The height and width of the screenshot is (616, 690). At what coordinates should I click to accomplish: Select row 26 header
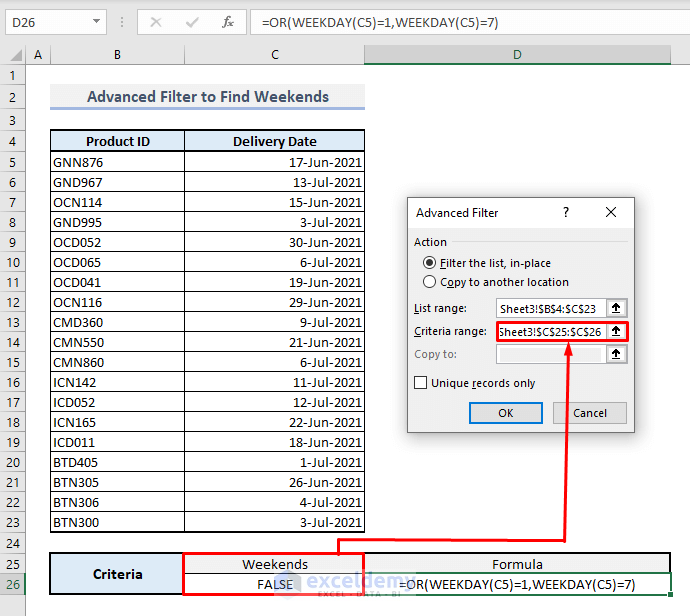[12, 584]
